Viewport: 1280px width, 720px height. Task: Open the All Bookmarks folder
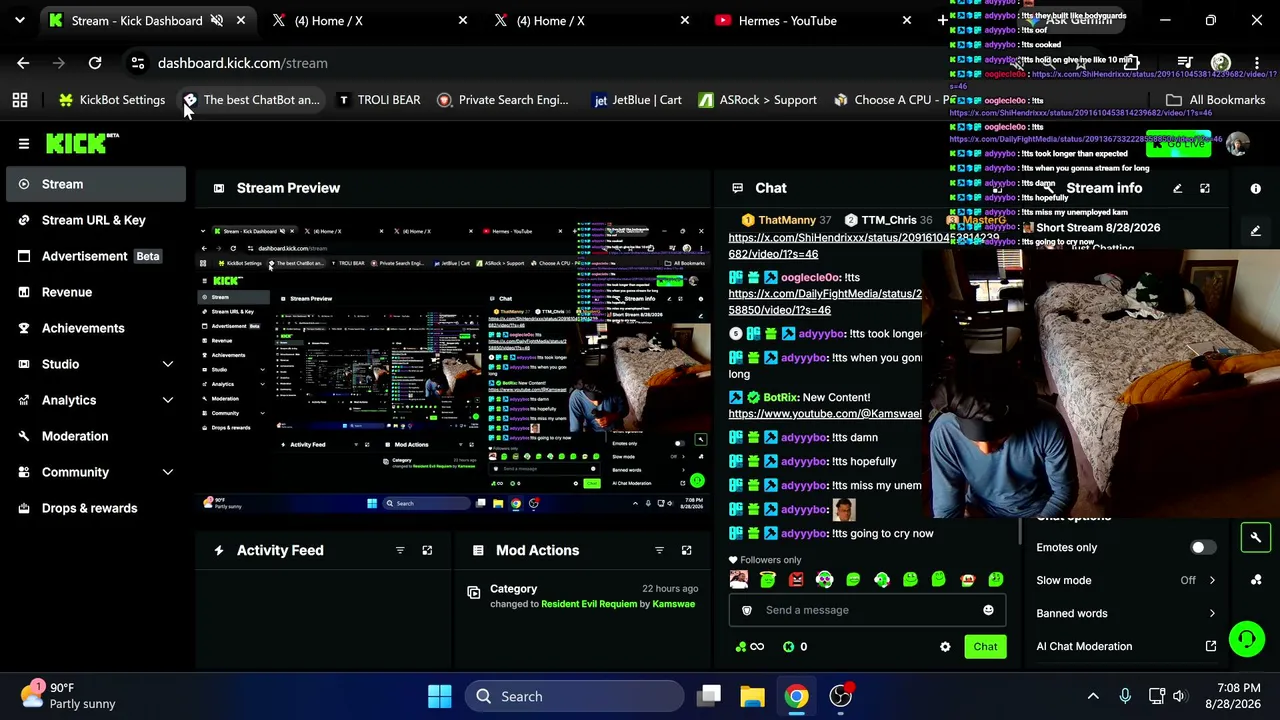1216,100
